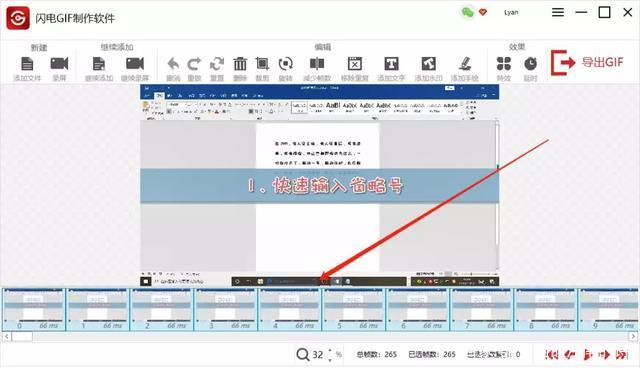Click the 添加文件 (add file) icon

[27, 64]
